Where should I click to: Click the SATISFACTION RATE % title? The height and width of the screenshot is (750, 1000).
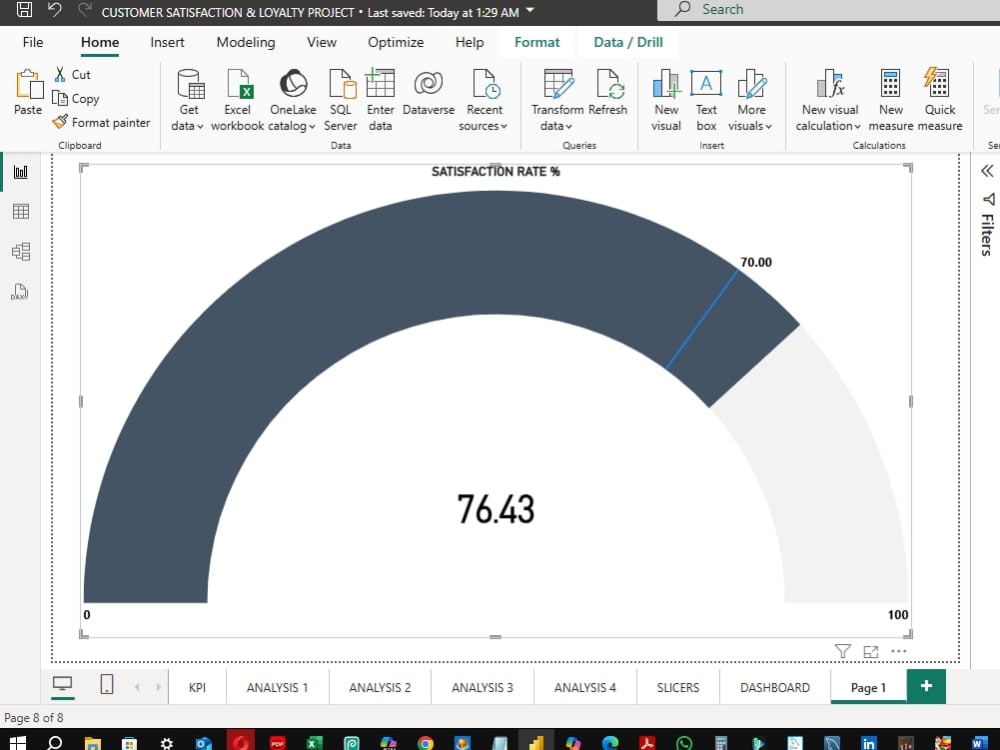496,171
